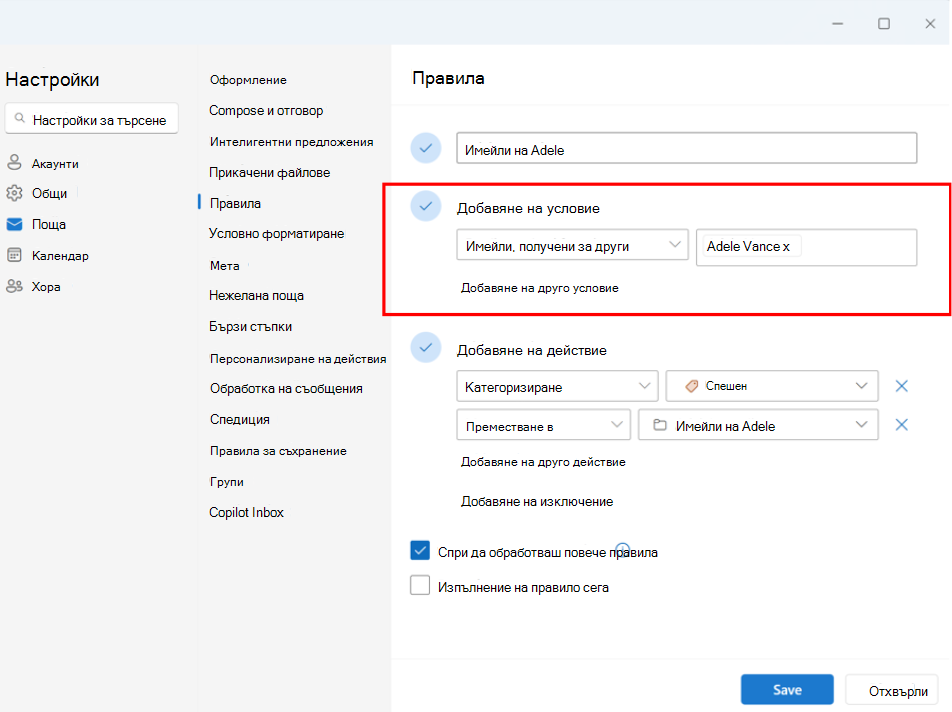Viewport: 952px width, 712px height.
Task: Open the Групи settings page
Action: click(x=226, y=482)
